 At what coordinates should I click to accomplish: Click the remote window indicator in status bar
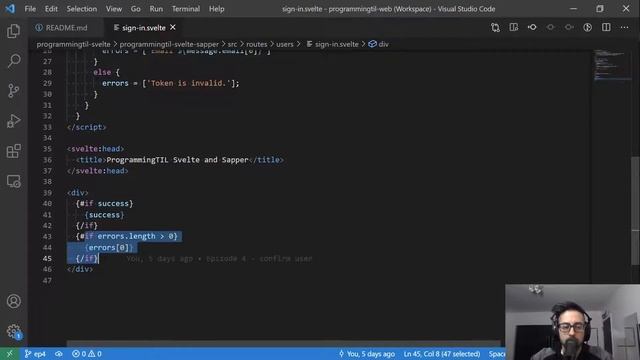coord(9,354)
